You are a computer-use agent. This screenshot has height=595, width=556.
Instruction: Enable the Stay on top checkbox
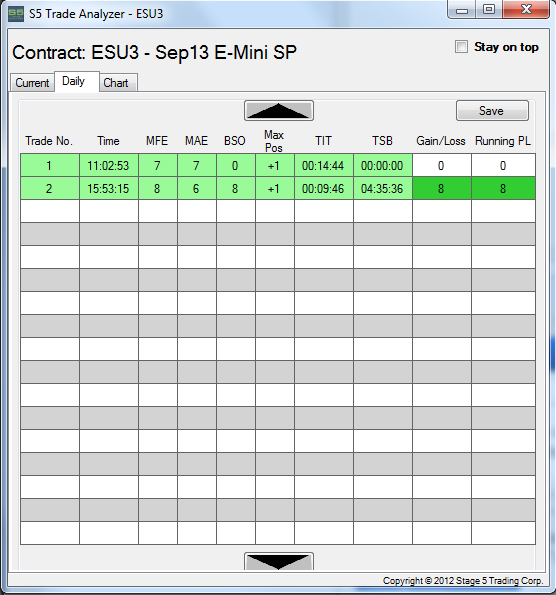tap(461, 47)
